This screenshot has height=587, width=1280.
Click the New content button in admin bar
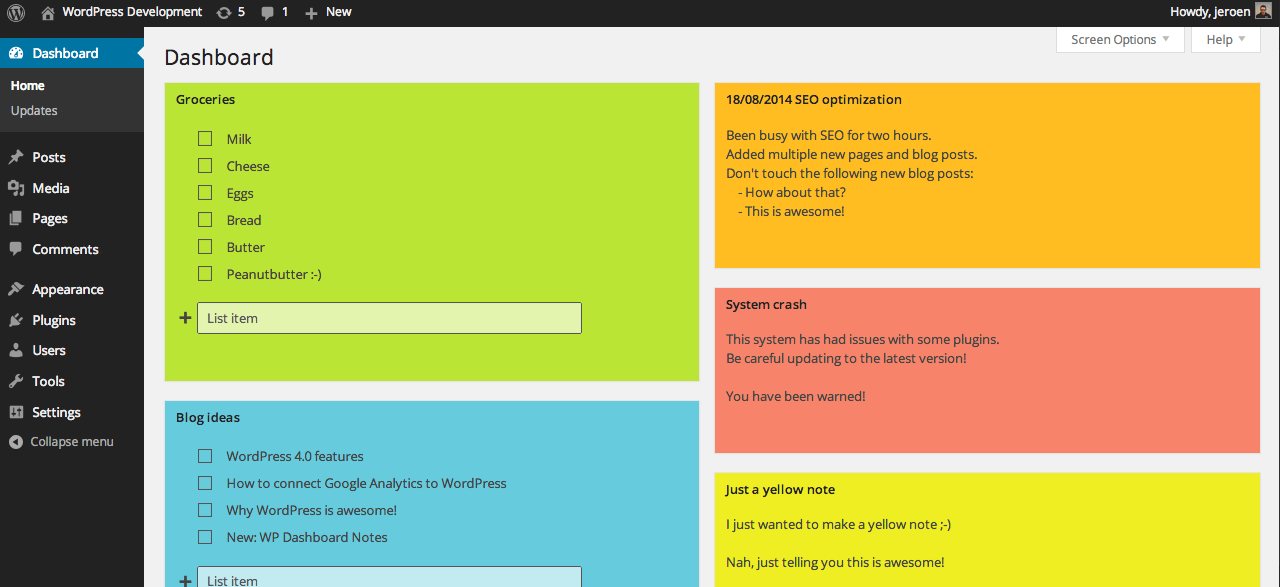pos(328,12)
